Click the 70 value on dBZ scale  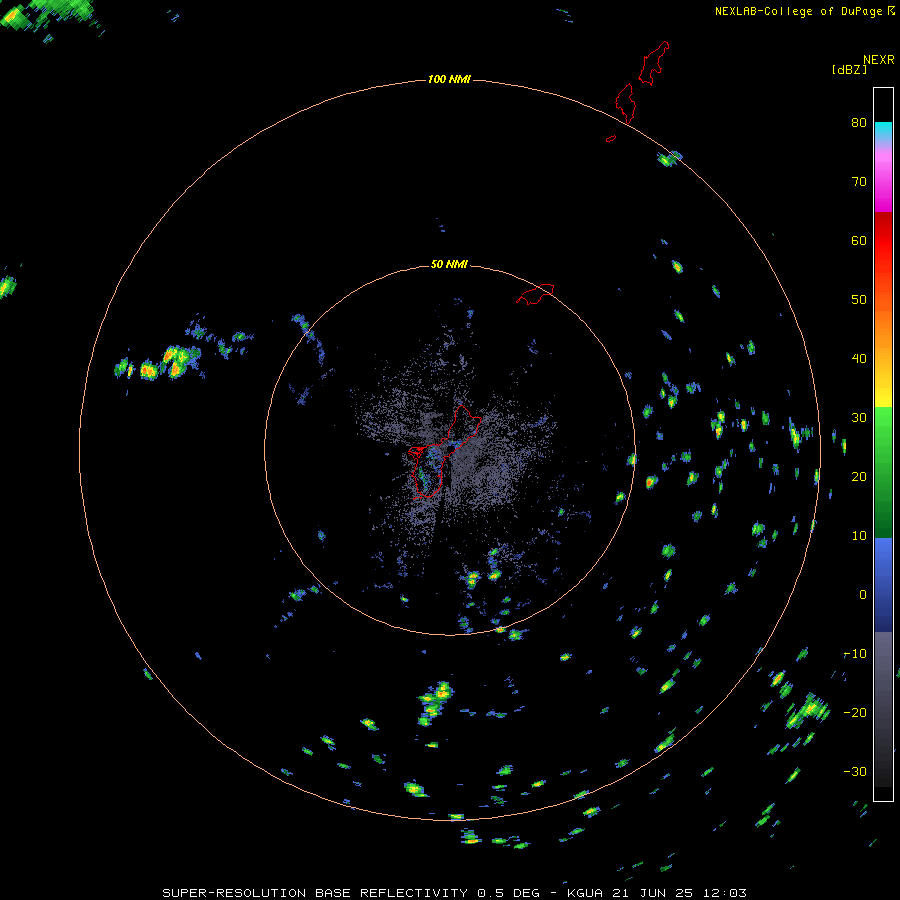859,182
